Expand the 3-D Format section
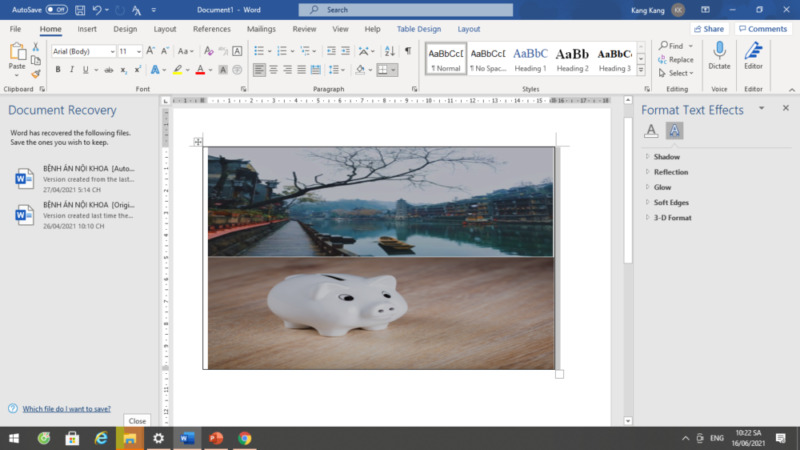The width and height of the screenshot is (800, 450). 672,218
